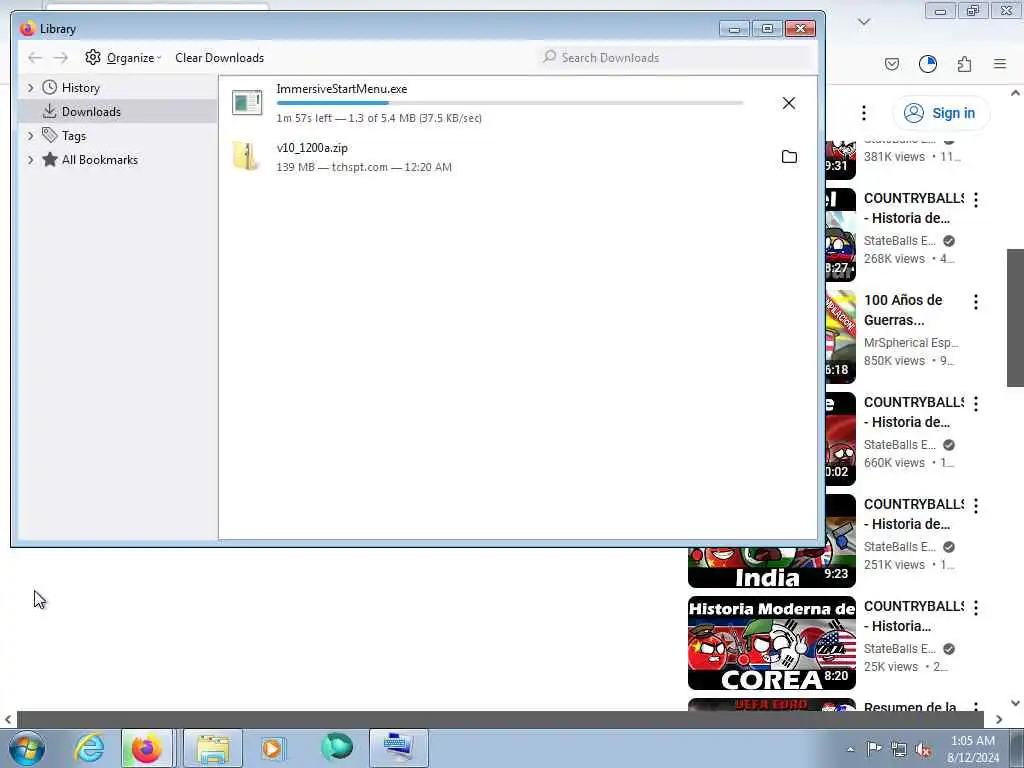Click the ImmersiveStartMenu.exe file icon
Image resolution: width=1024 pixels, height=768 pixels.
[247, 103]
